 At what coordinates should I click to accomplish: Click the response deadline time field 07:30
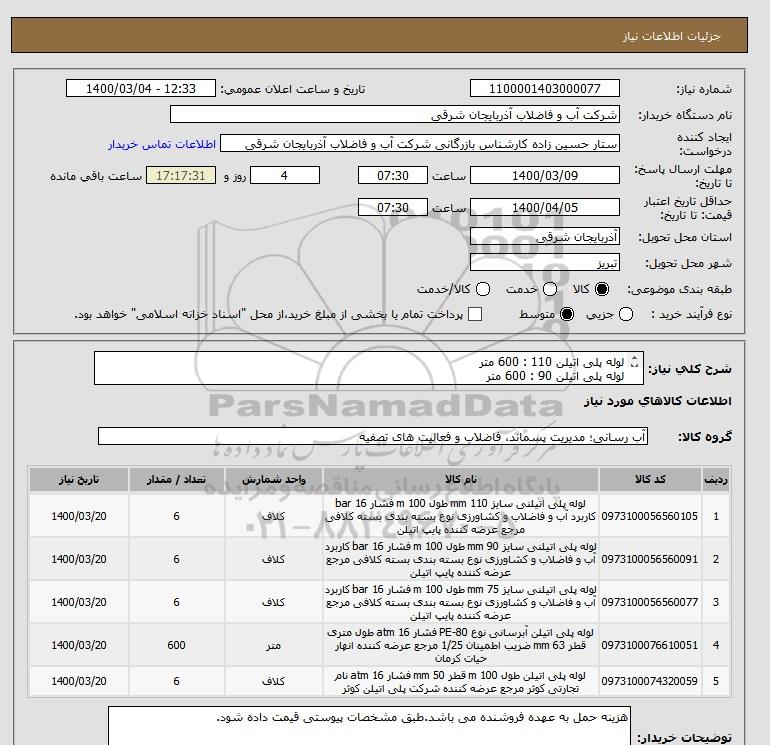click(x=393, y=175)
